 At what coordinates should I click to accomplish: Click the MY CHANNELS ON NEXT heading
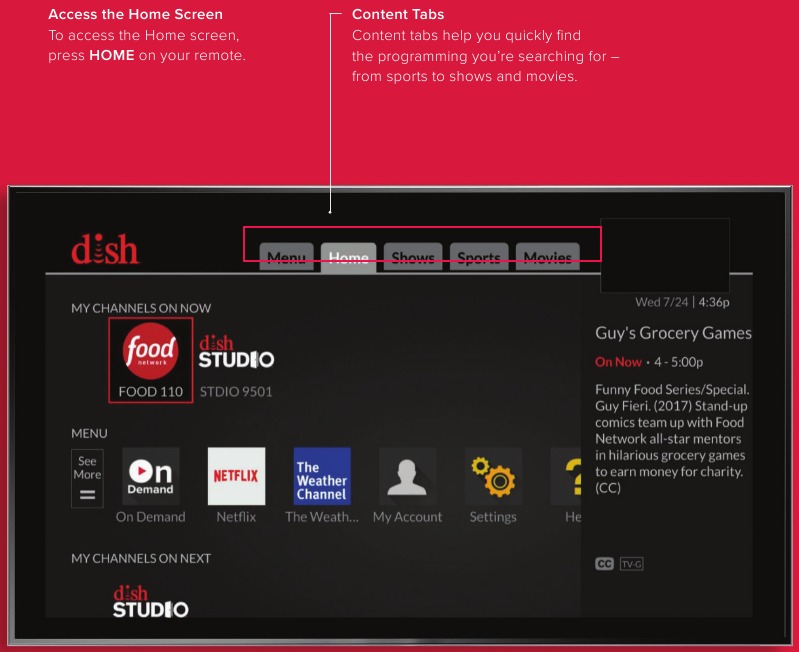[141, 558]
